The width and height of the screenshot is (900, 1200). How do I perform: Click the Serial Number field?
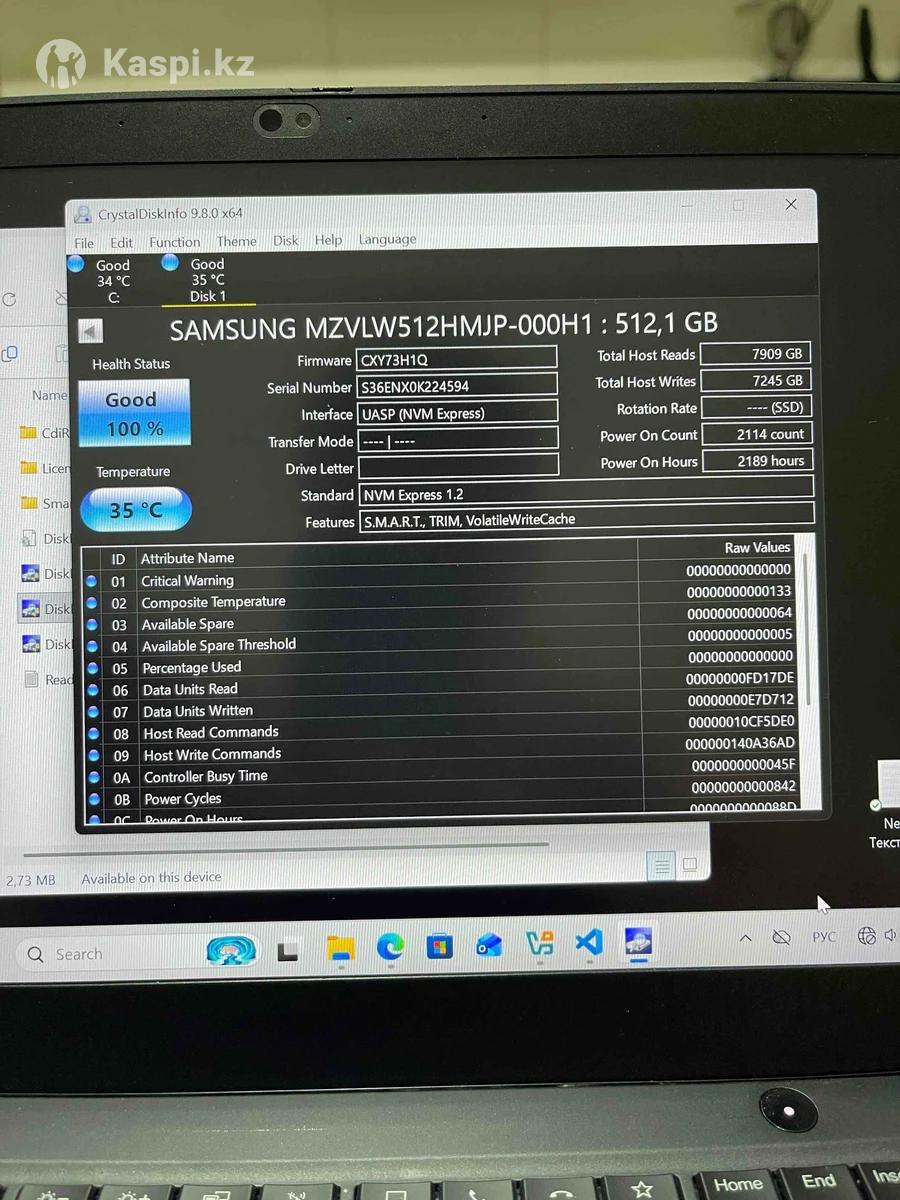pos(456,386)
